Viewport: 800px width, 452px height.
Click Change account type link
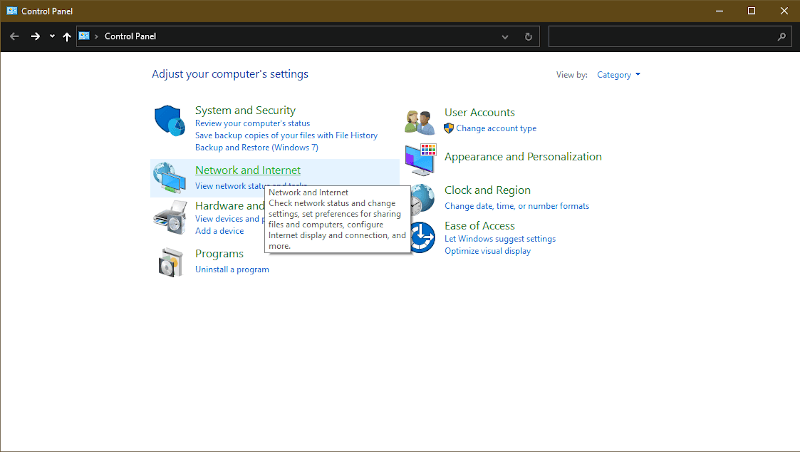pyautogui.click(x=496, y=129)
